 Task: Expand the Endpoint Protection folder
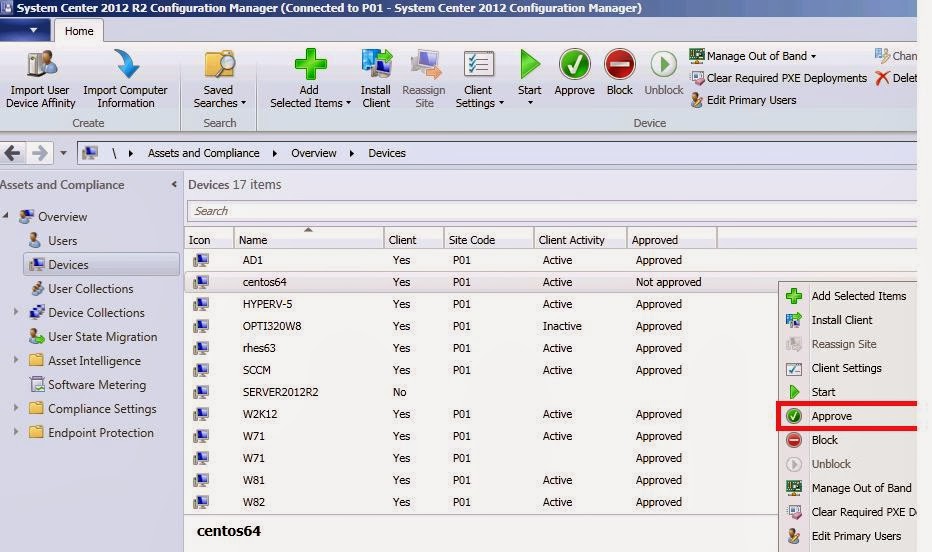16,431
